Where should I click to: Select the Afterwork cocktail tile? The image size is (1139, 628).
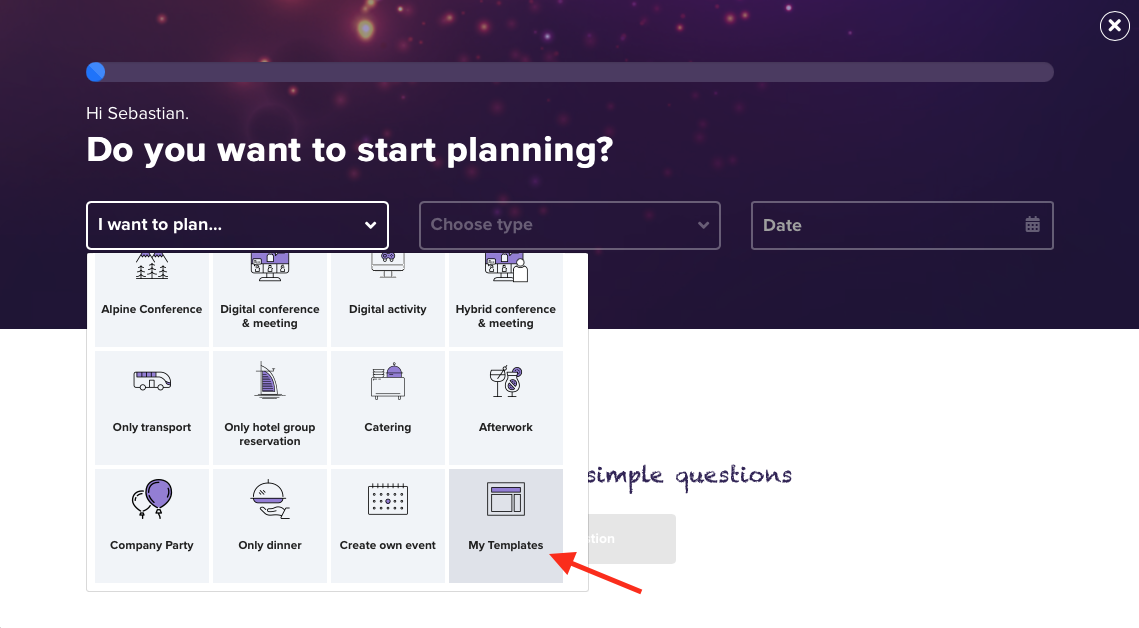point(506,407)
